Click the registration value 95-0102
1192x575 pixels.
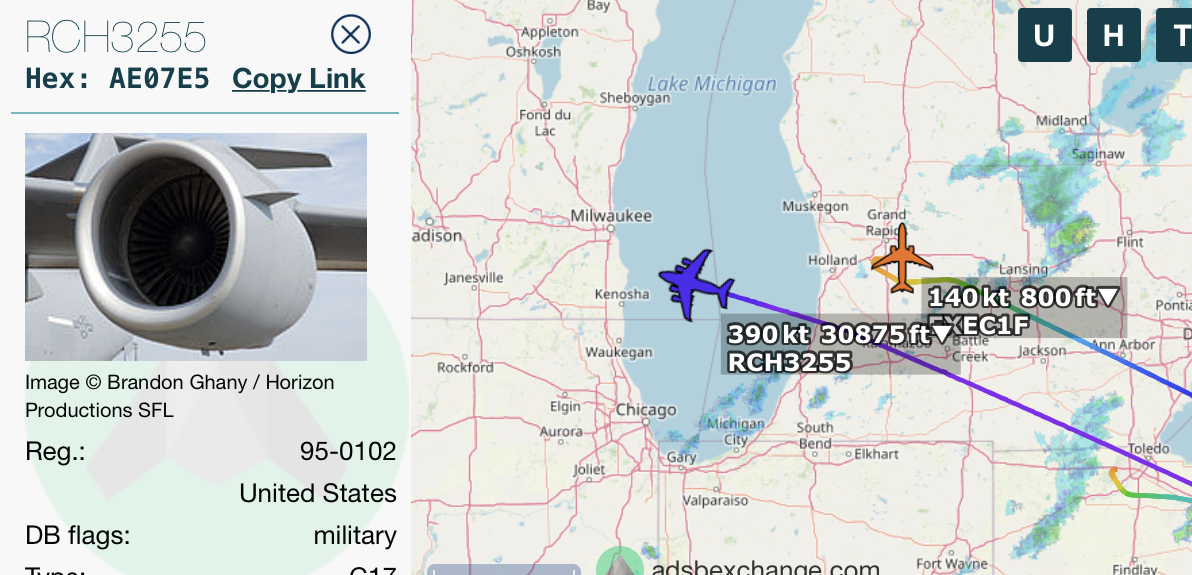(348, 452)
